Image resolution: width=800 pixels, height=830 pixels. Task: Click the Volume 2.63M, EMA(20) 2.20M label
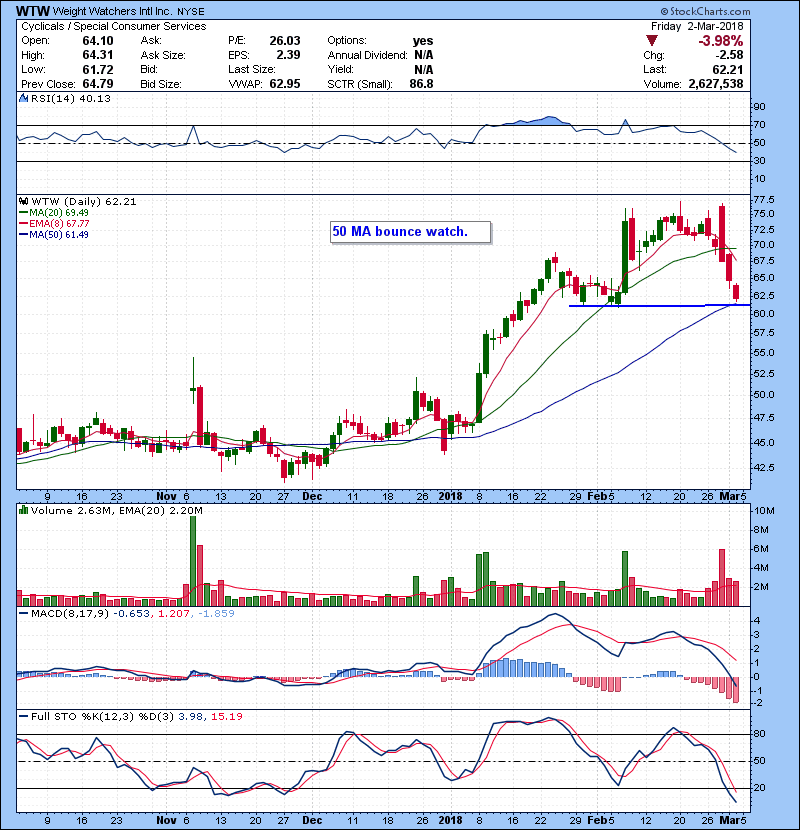pyautogui.click(x=116, y=510)
